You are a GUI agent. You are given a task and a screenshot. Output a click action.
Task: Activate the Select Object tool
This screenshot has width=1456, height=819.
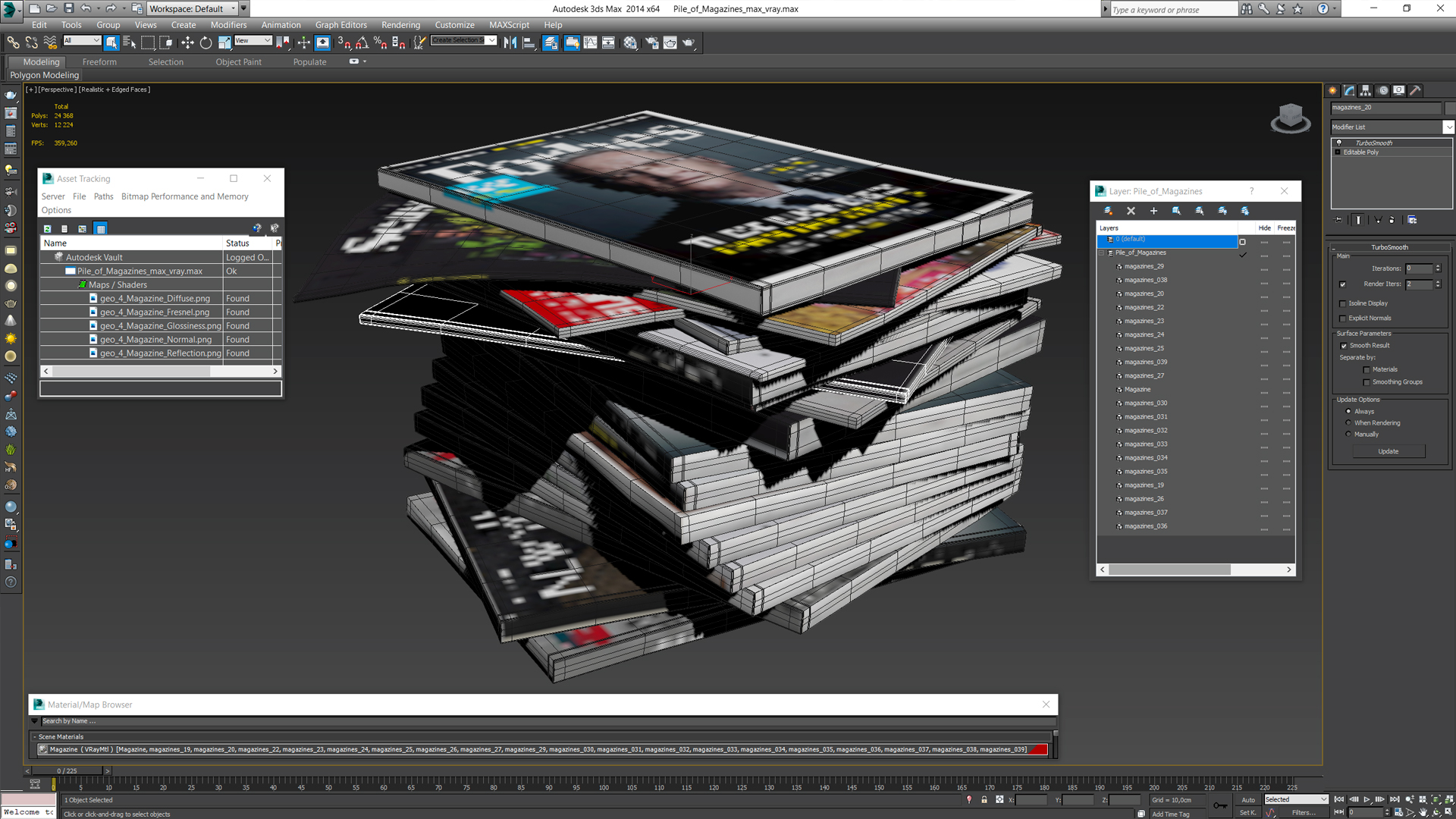click(111, 42)
